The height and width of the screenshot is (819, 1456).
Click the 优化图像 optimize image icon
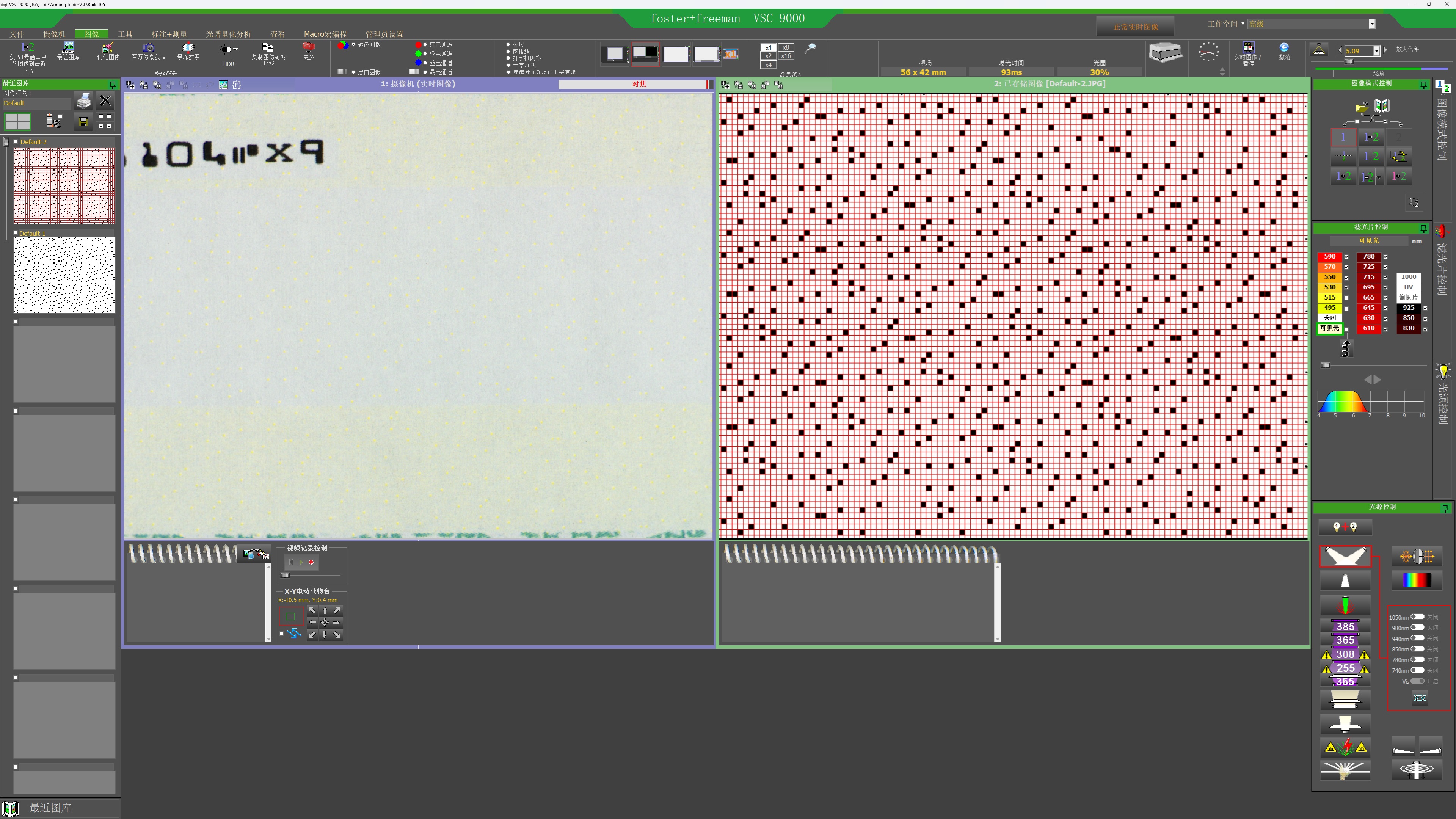[107, 47]
